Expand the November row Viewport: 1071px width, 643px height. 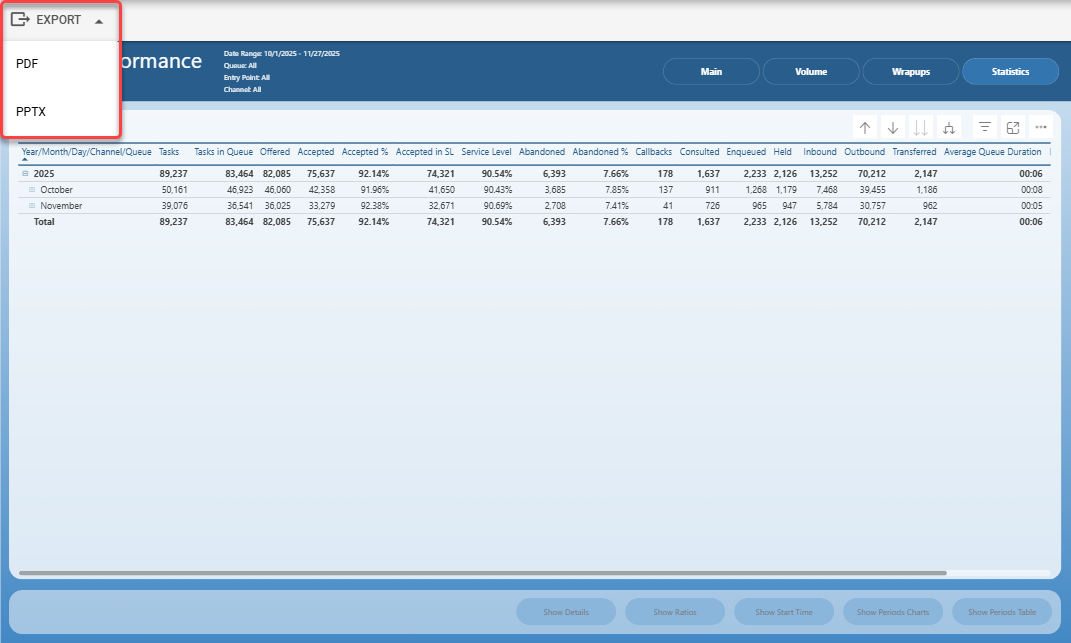tap(32, 205)
